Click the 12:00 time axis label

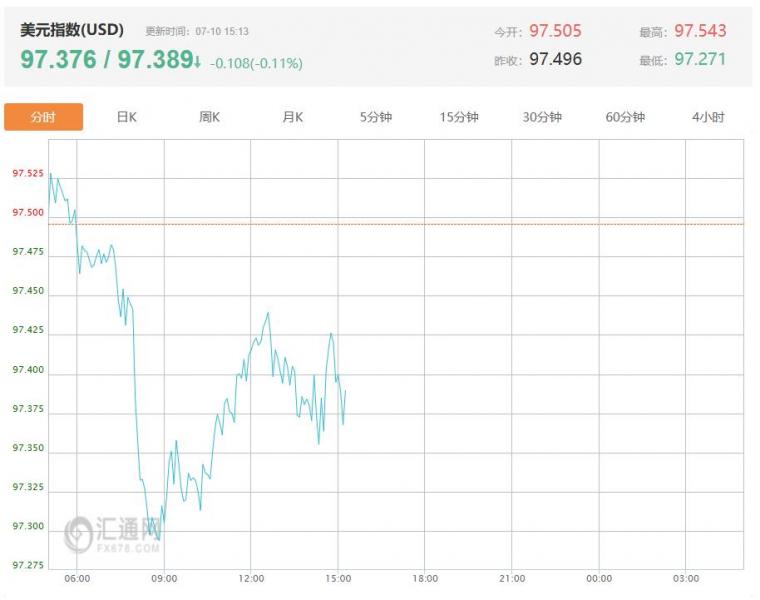[x=251, y=578]
